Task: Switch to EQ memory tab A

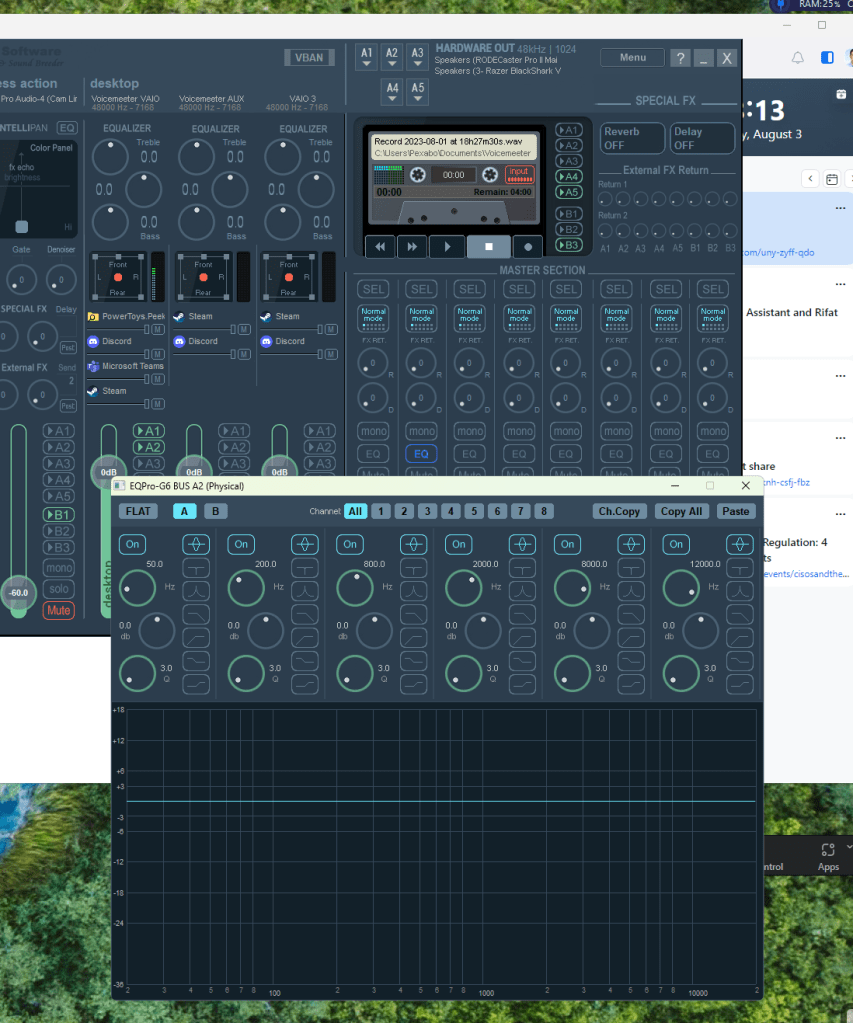Action: pos(185,512)
